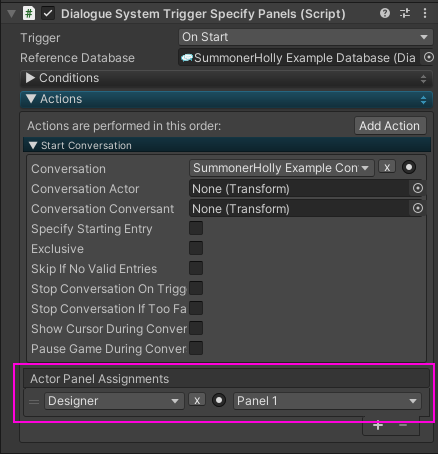438x454 pixels.
Task: Open the component help reference icon
Action: [385, 13]
